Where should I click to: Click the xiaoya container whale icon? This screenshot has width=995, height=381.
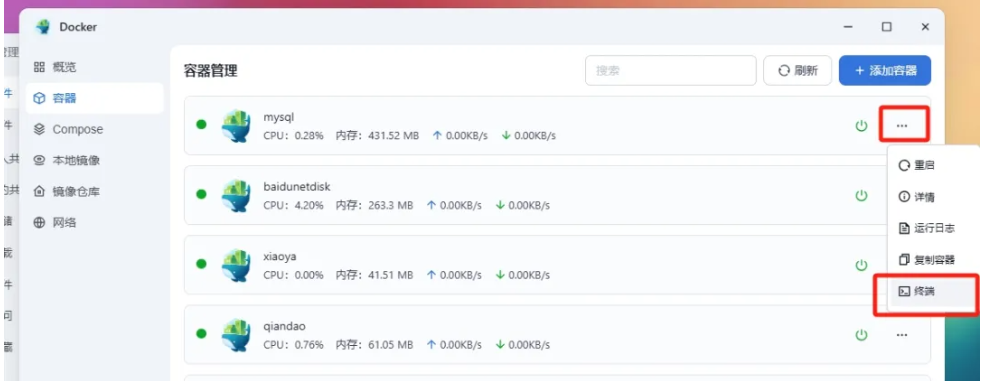coord(236,265)
